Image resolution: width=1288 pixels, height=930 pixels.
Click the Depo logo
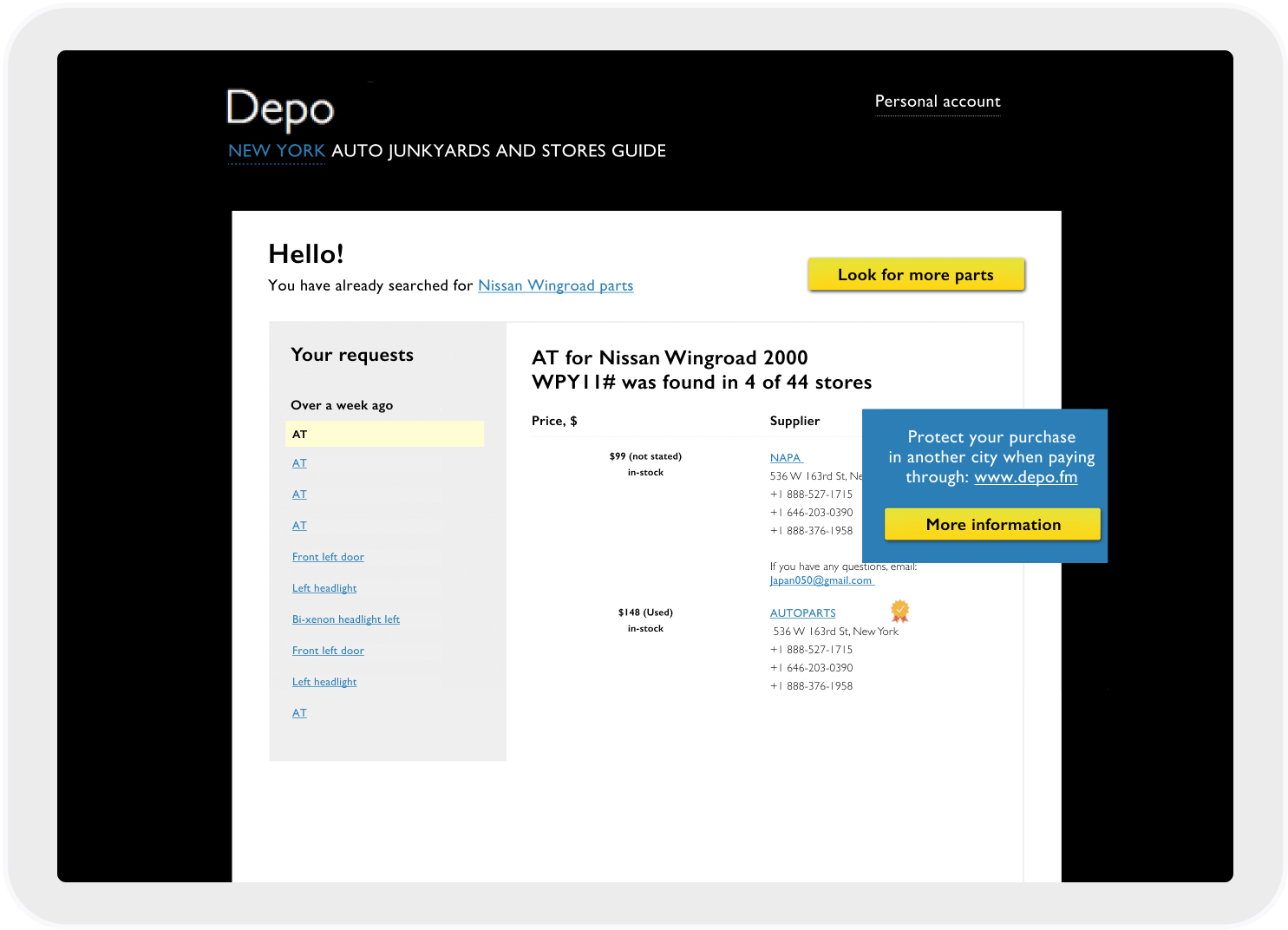click(279, 110)
